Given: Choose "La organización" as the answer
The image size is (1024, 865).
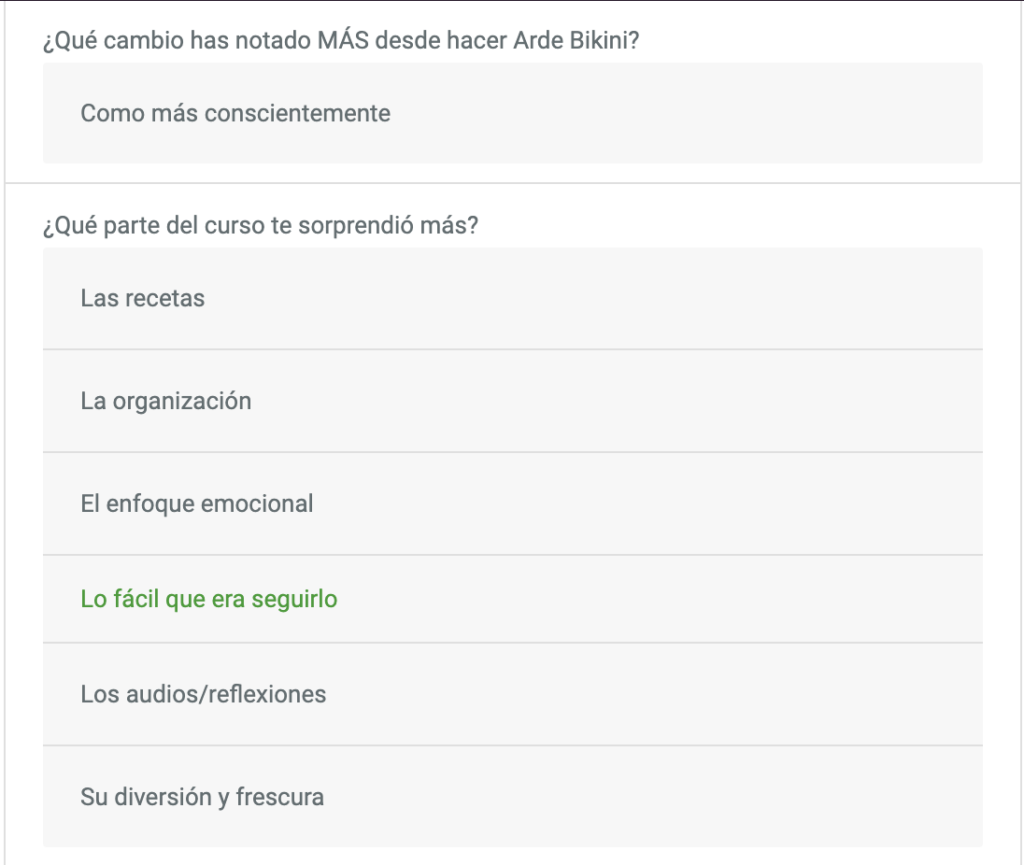Looking at the screenshot, I should [x=513, y=401].
